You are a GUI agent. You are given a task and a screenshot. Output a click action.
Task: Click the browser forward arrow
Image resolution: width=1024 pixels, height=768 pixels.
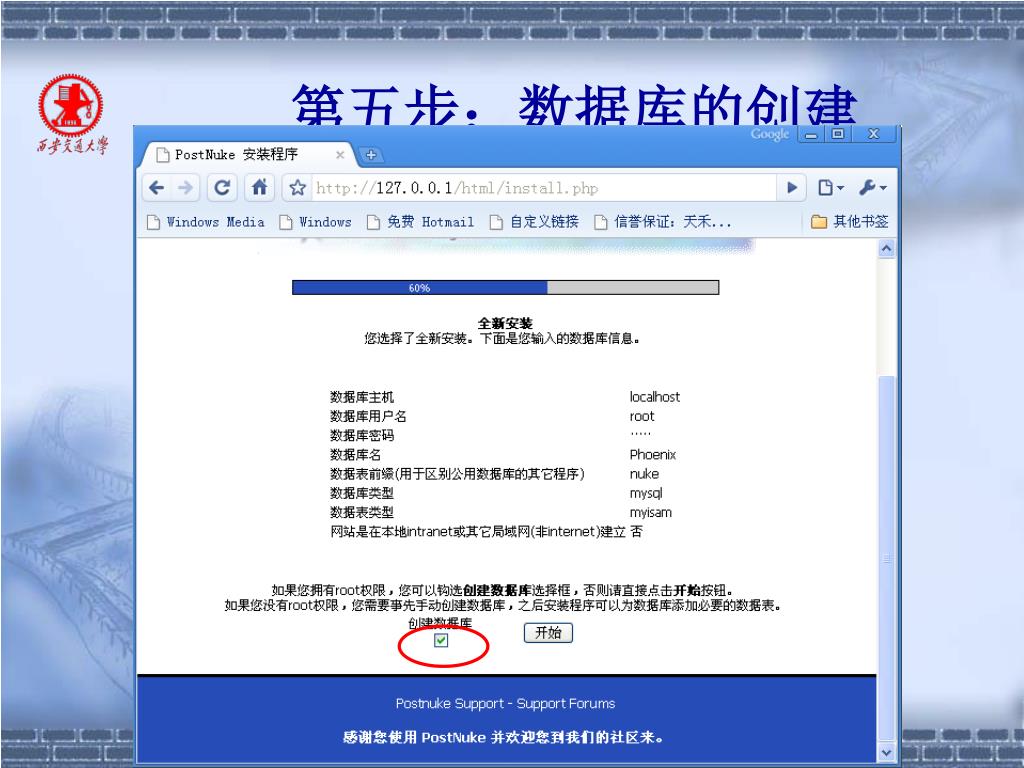pos(185,188)
